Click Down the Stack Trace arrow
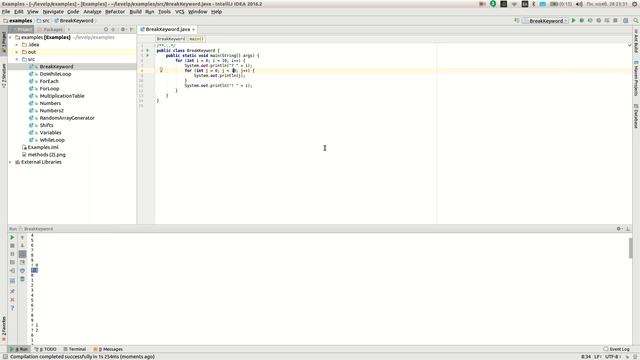 tap(22, 246)
